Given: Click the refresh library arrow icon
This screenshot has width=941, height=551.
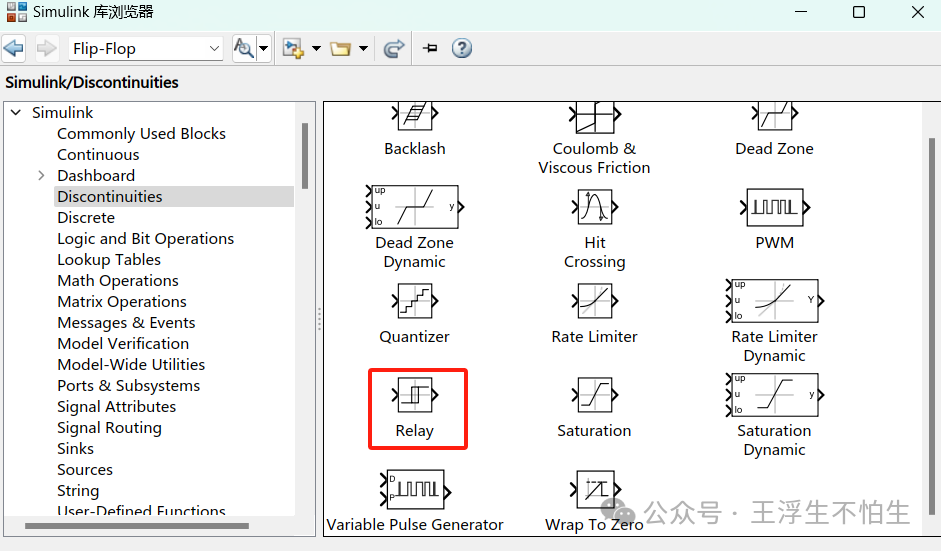Looking at the screenshot, I should 394,49.
